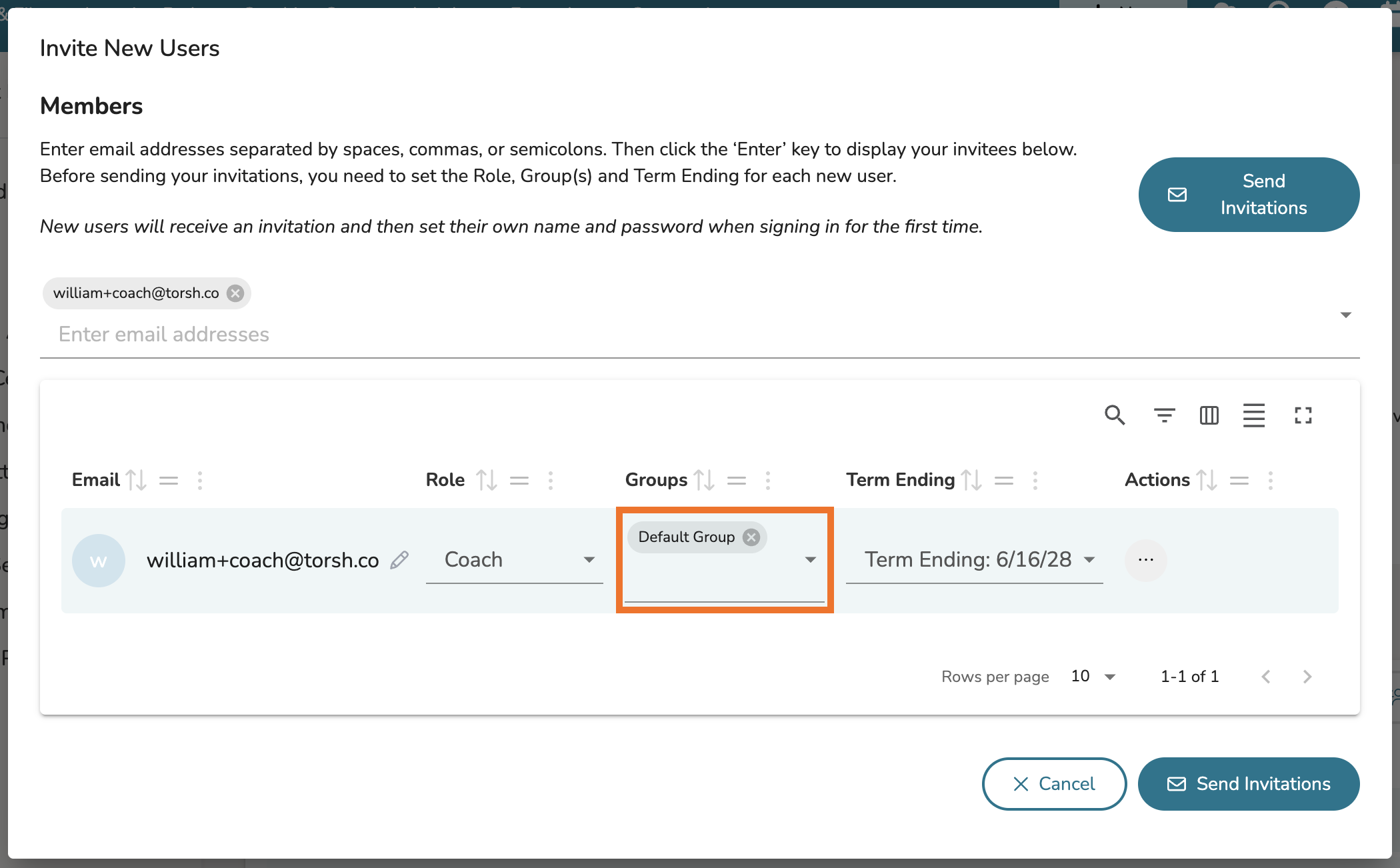Click the Role column header label
Screen dimensions: 1400x868
coord(445,480)
